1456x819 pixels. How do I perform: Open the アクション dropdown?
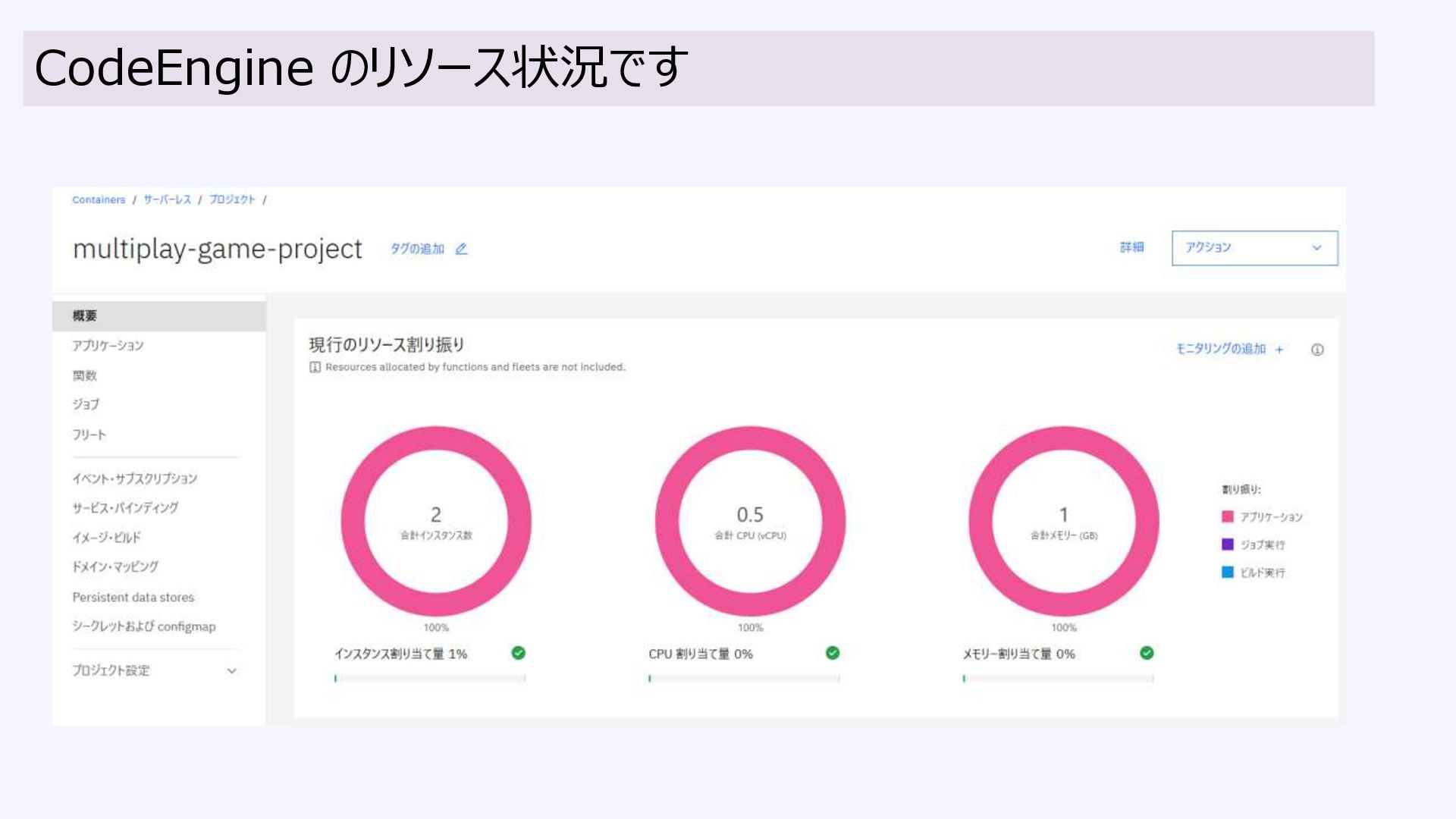pos(1255,248)
